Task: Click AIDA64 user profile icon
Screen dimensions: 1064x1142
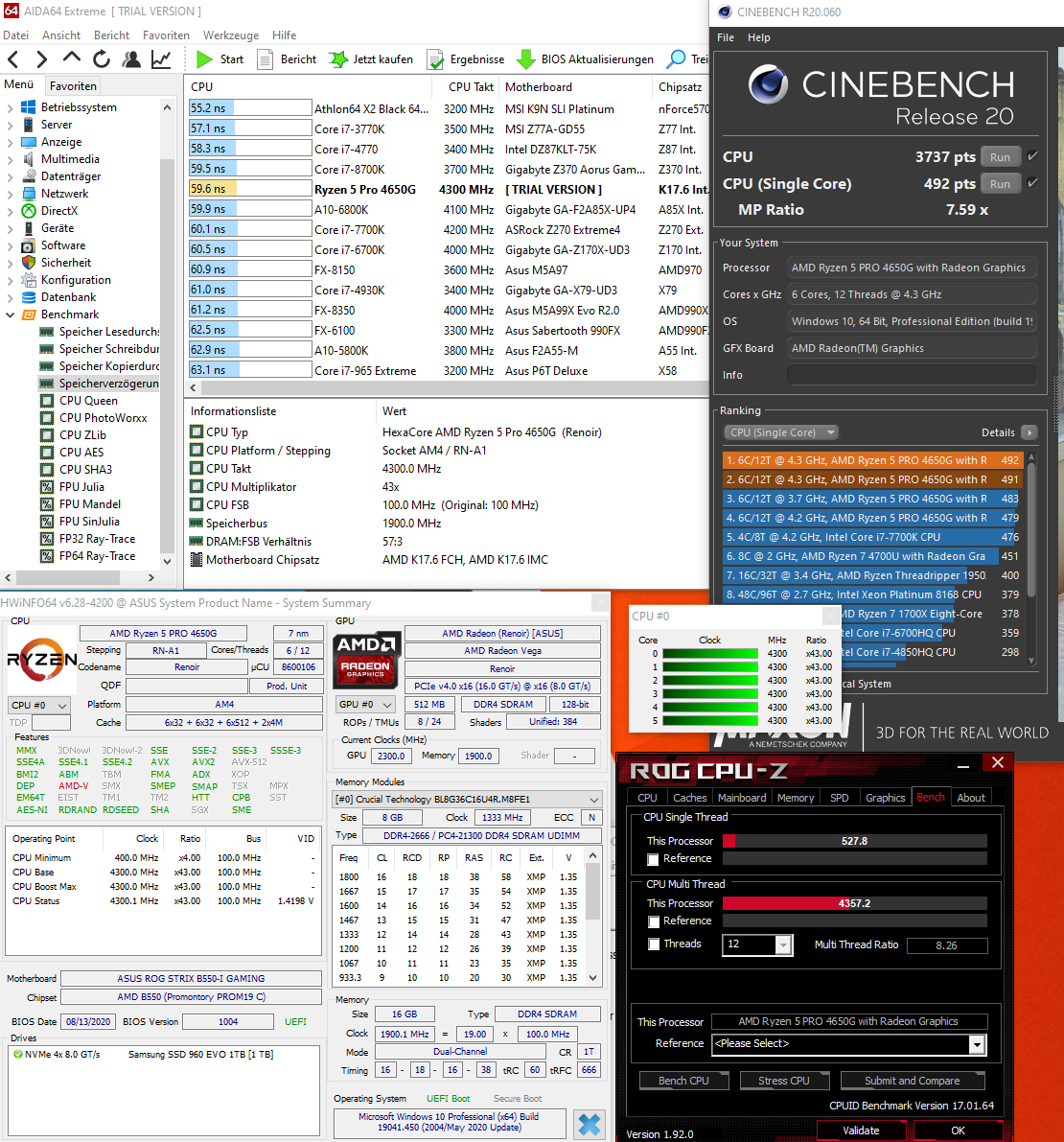Action: [x=131, y=59]
